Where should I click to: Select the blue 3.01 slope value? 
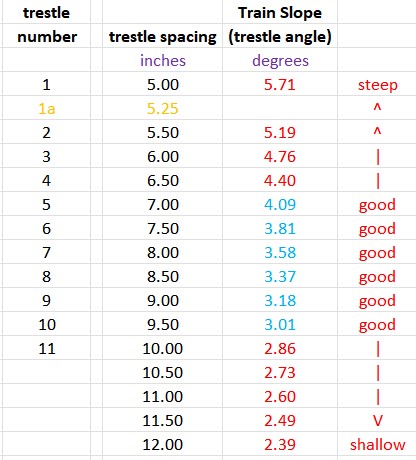pyautogui.click(x=280, y=324)
